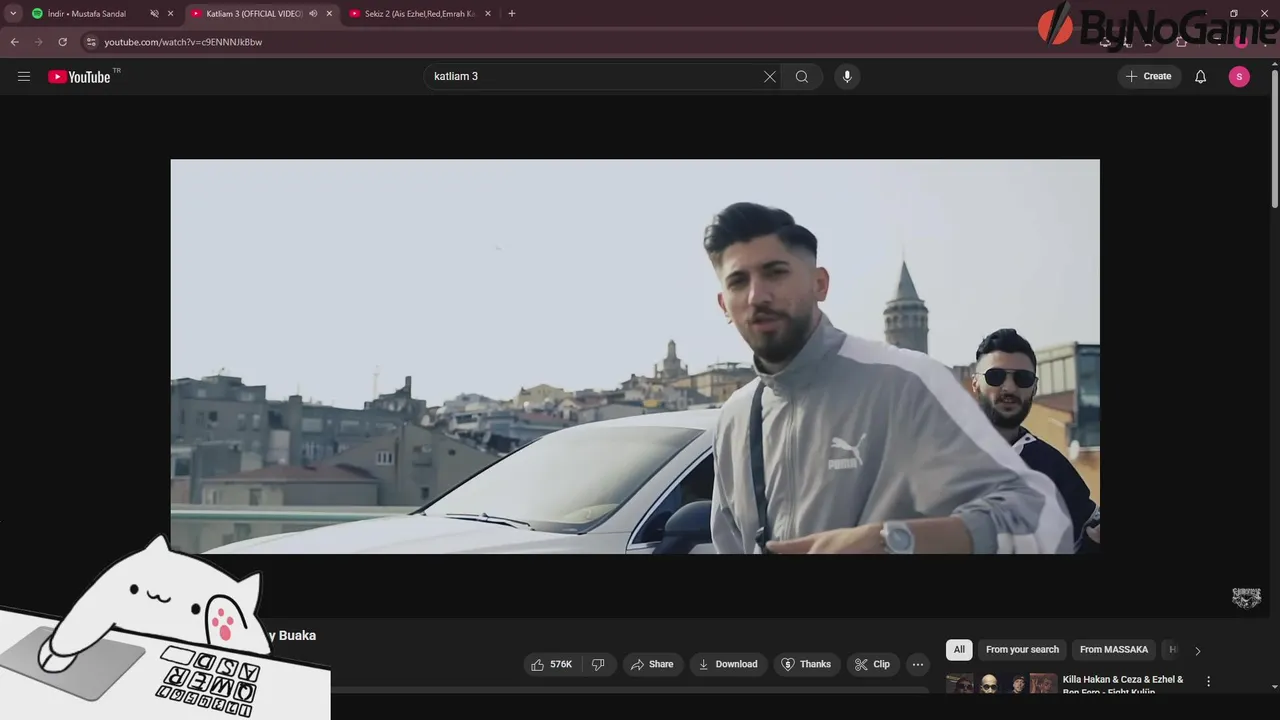Viewport: 1280px width, 720px height.
Task: Download the video
Action: pos(728,664)
